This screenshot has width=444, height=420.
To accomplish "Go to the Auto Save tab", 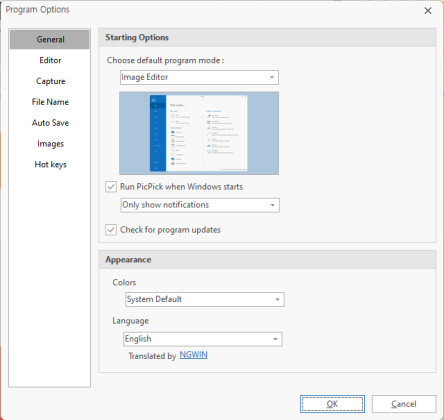I will click(x=50, y=123).
